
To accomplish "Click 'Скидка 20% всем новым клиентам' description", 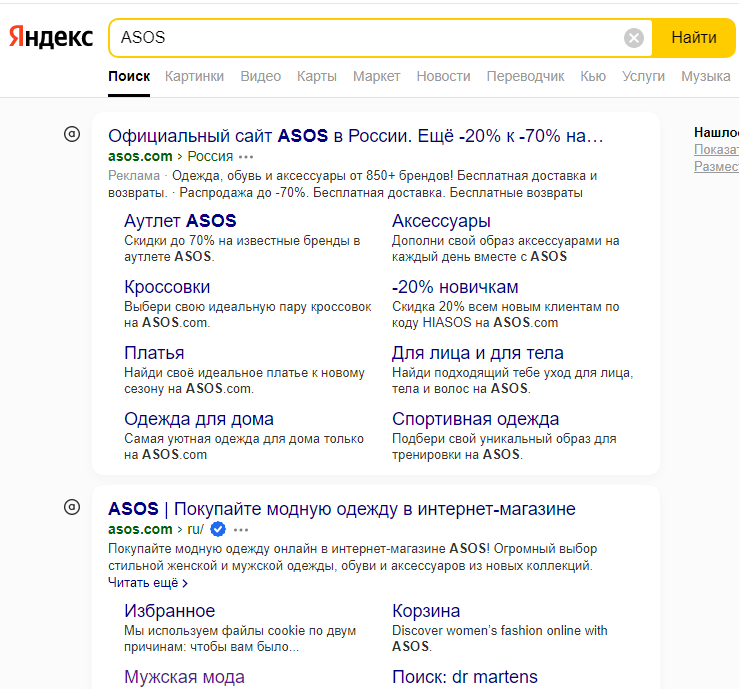I will pos(506,314).
